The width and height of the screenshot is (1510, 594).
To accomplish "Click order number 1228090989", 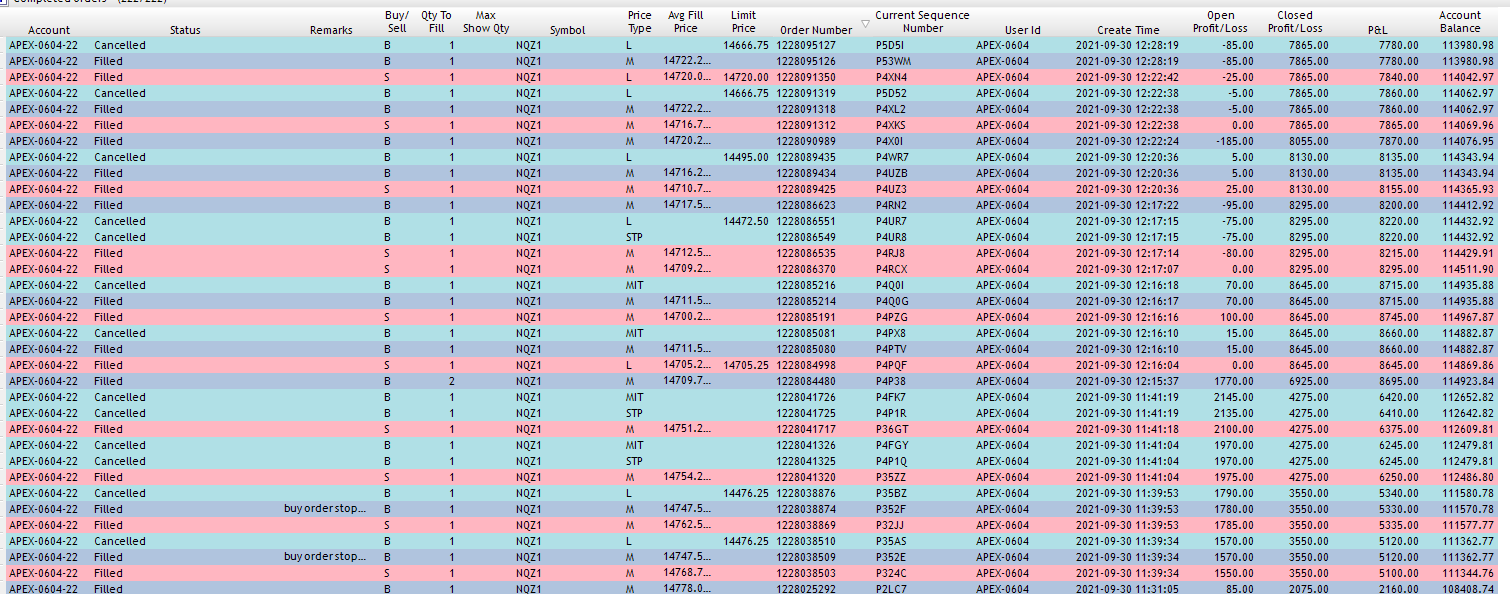I will click(806, 141).
